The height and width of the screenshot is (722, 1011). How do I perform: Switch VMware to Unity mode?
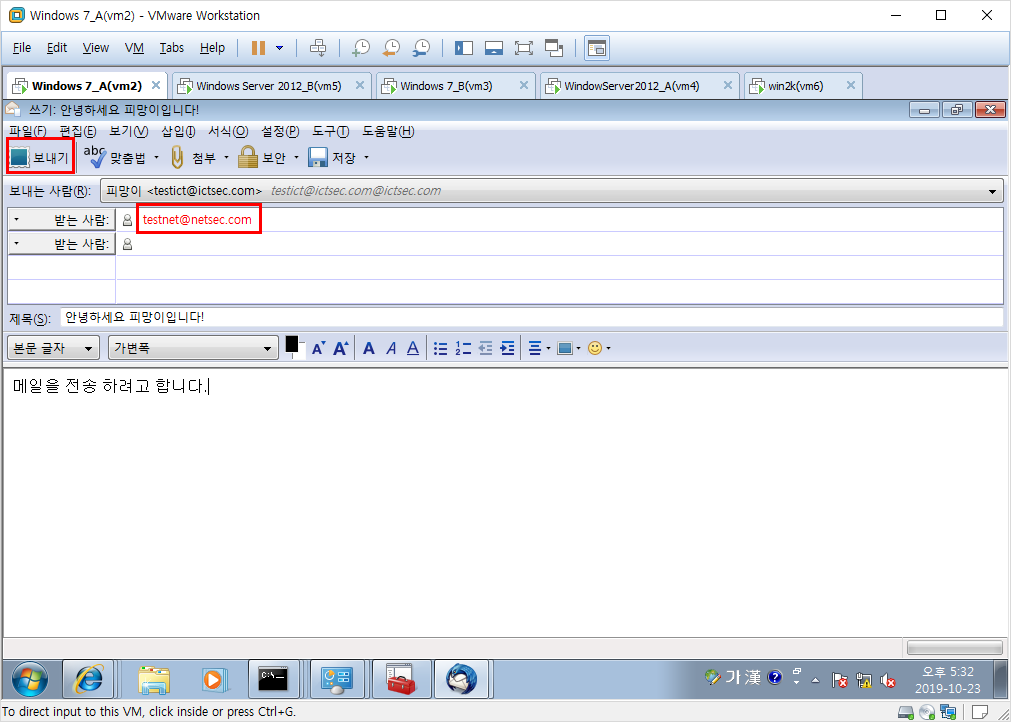point(554,48)
